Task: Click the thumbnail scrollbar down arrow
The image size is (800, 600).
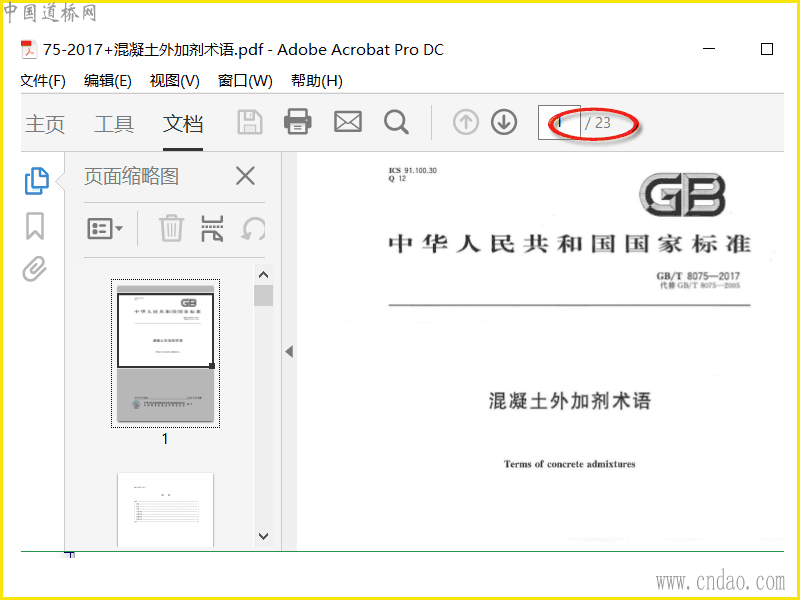Action: [x=263, y=536]
